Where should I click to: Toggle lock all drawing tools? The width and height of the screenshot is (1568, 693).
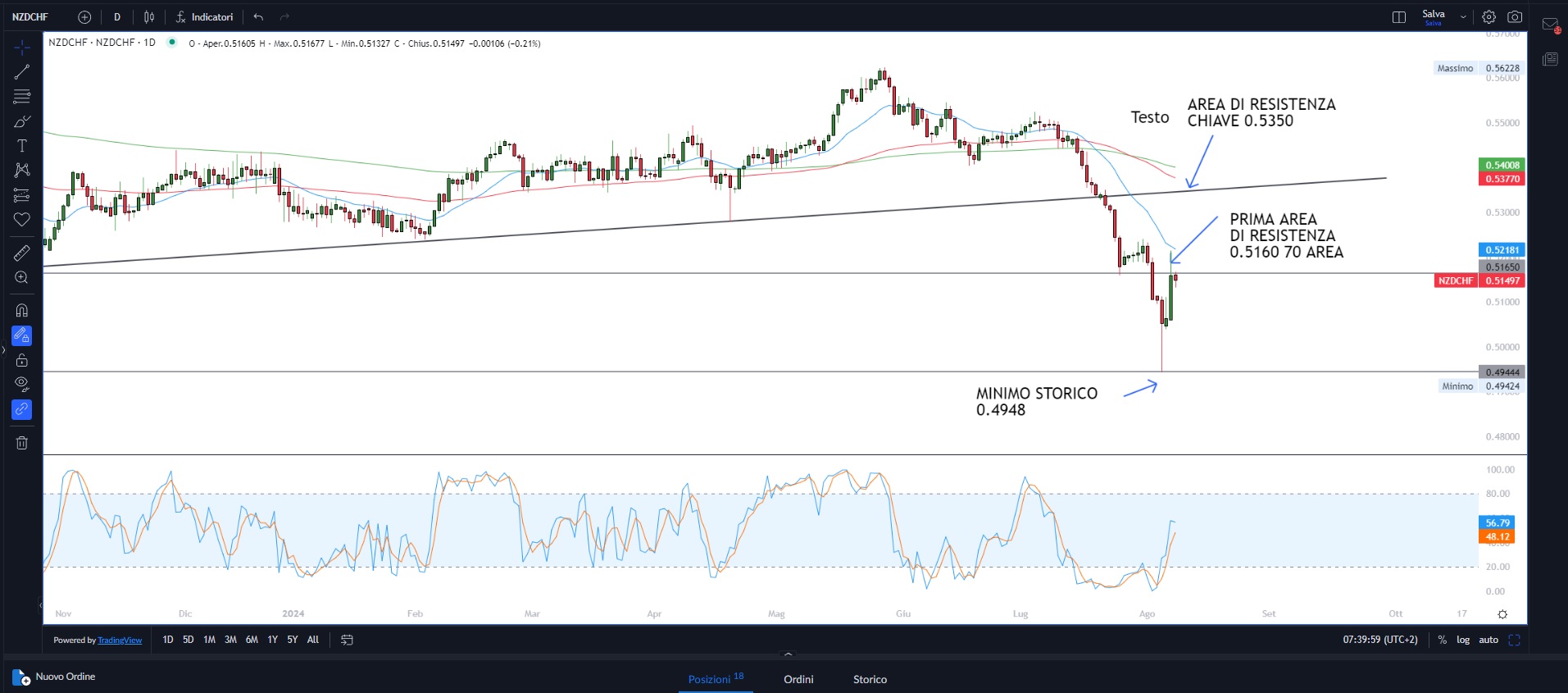[22, 361]
